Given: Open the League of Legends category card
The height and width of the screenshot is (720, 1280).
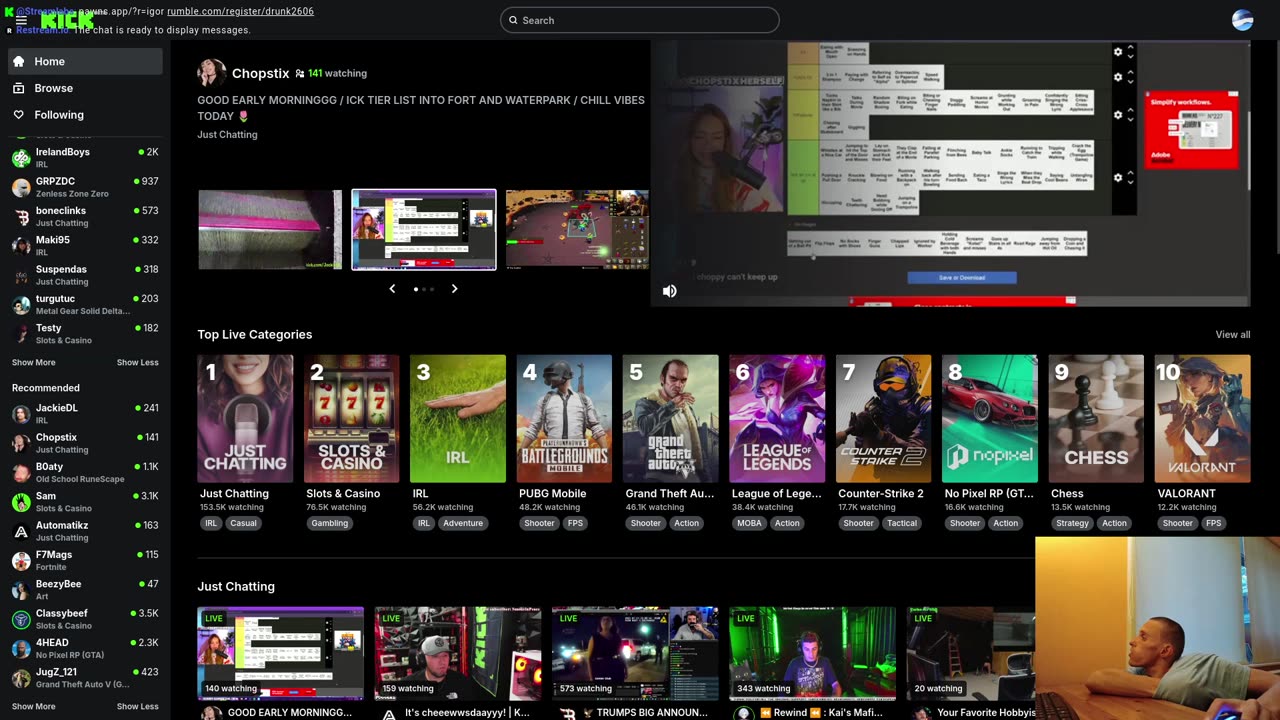Looking at the screenshot, I should tap(777, 419).
